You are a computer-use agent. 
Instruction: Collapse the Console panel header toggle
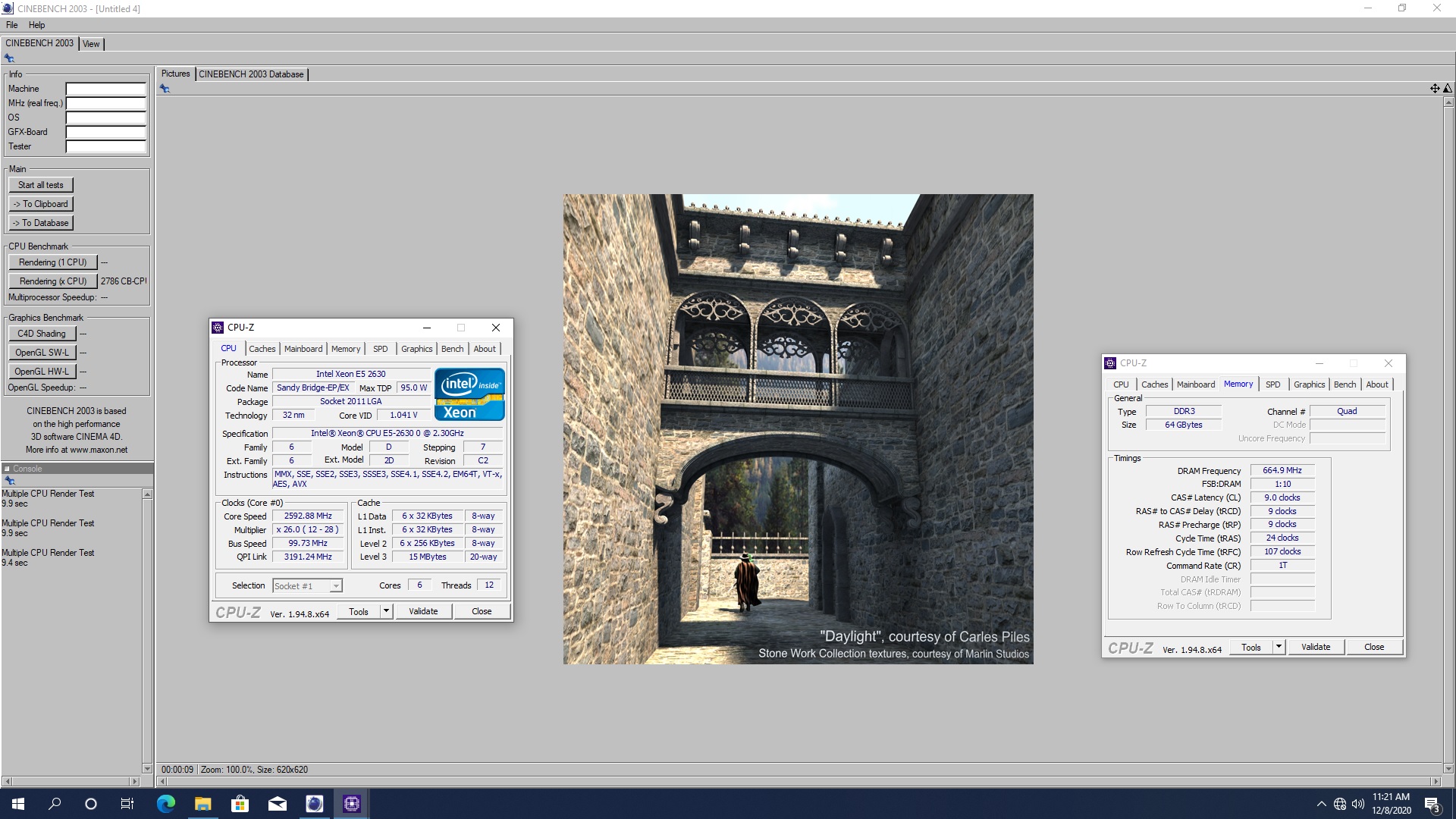(x=7, y=469)
